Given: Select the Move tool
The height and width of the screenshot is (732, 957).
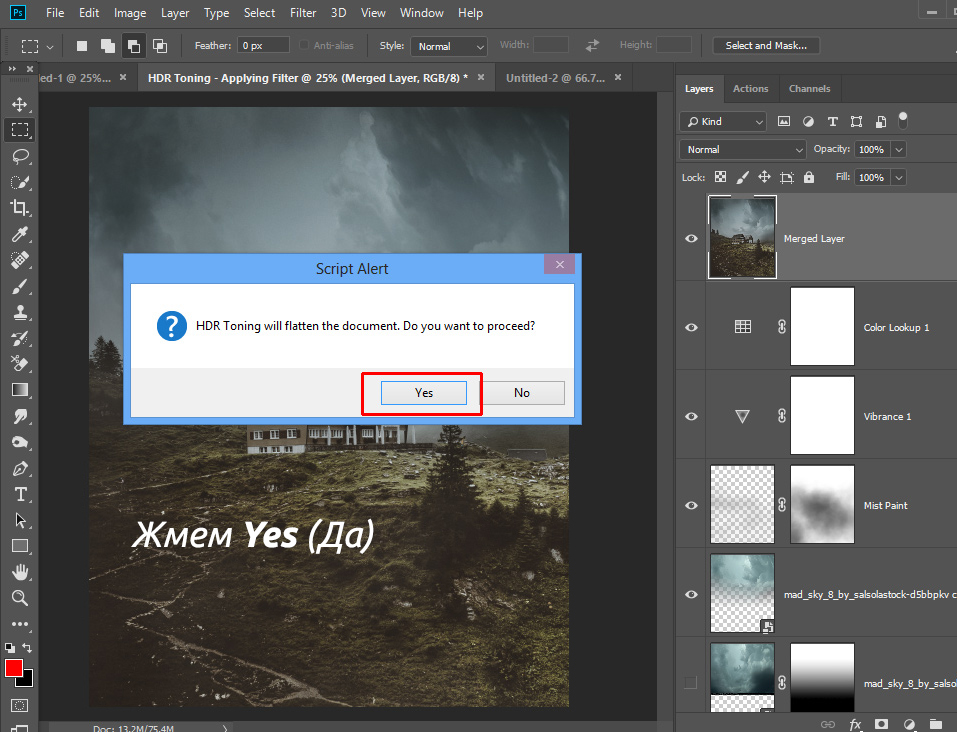Looking at the screenshot, I should tap(20, 104).
